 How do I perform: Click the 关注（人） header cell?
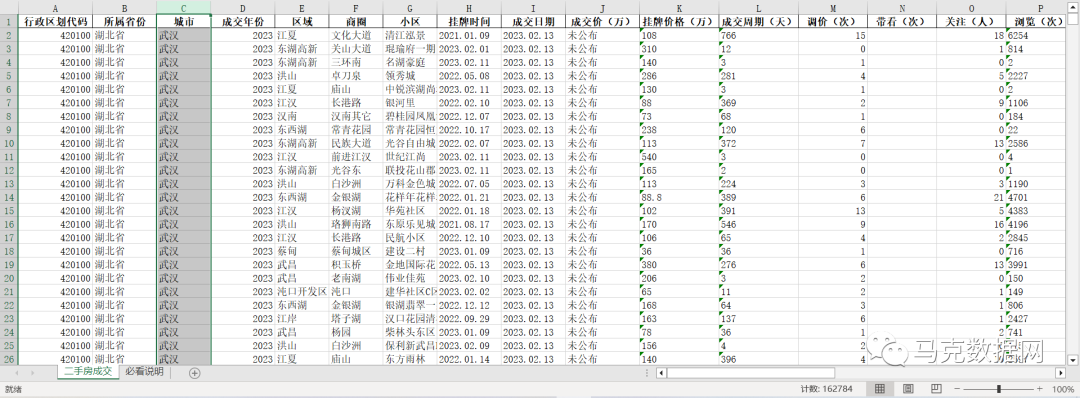point(971,21)
